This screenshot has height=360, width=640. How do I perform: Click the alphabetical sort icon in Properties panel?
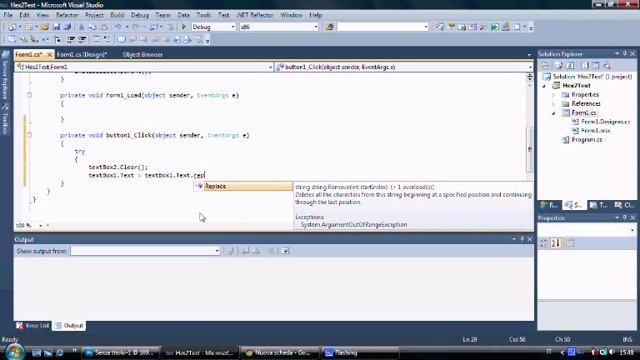coord(556,243)
